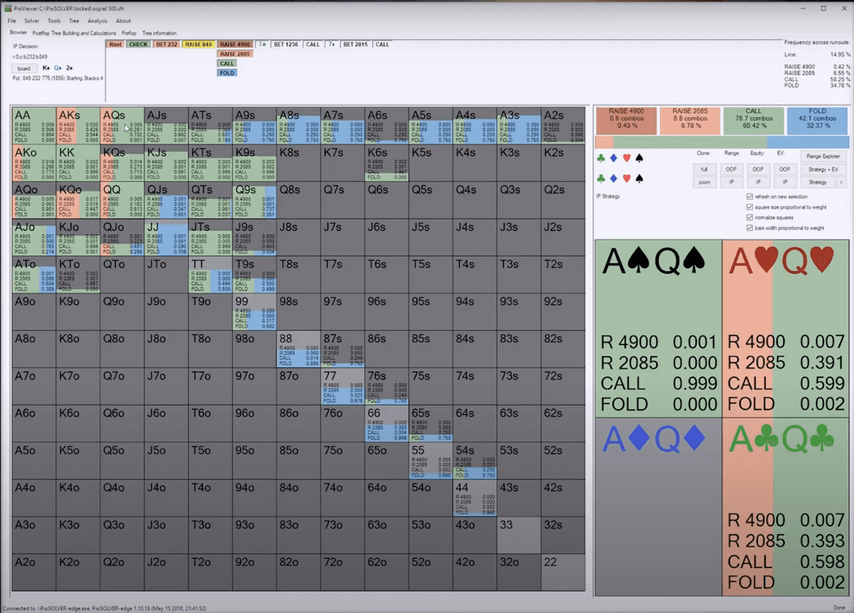Switch to Tree information tab
This screenshot has height=613, width=854.
(x=160, y=33)
